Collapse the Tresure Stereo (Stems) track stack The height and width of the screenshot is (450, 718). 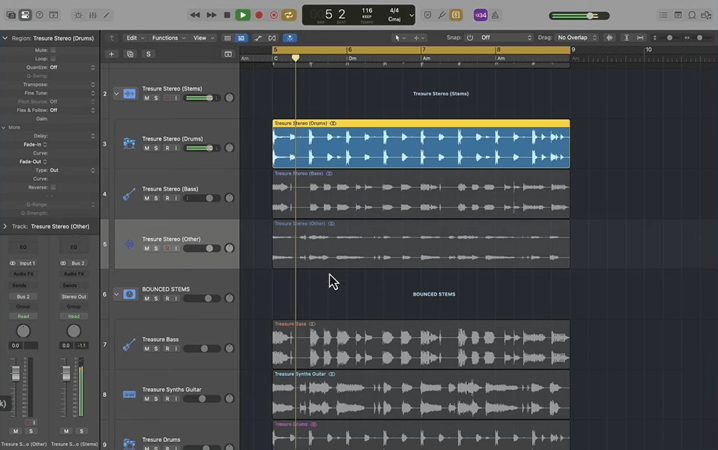(x=116, y=93)
